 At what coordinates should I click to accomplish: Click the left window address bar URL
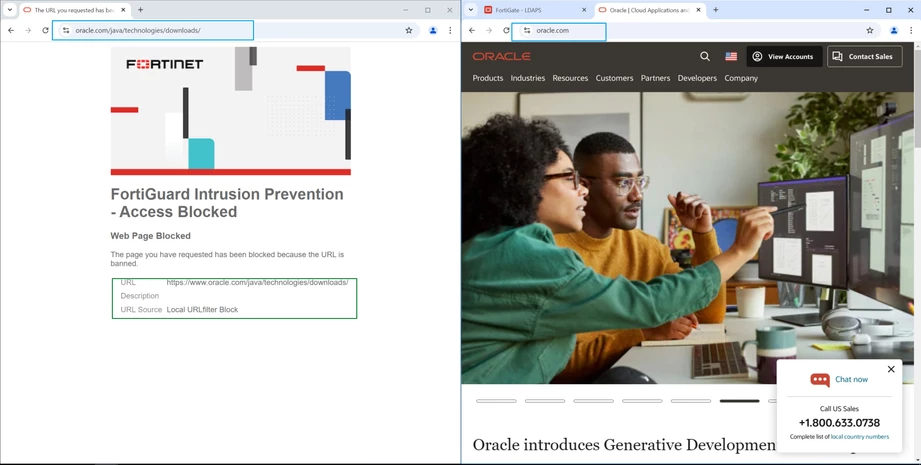pyautogui.click(x=137, y=31)
